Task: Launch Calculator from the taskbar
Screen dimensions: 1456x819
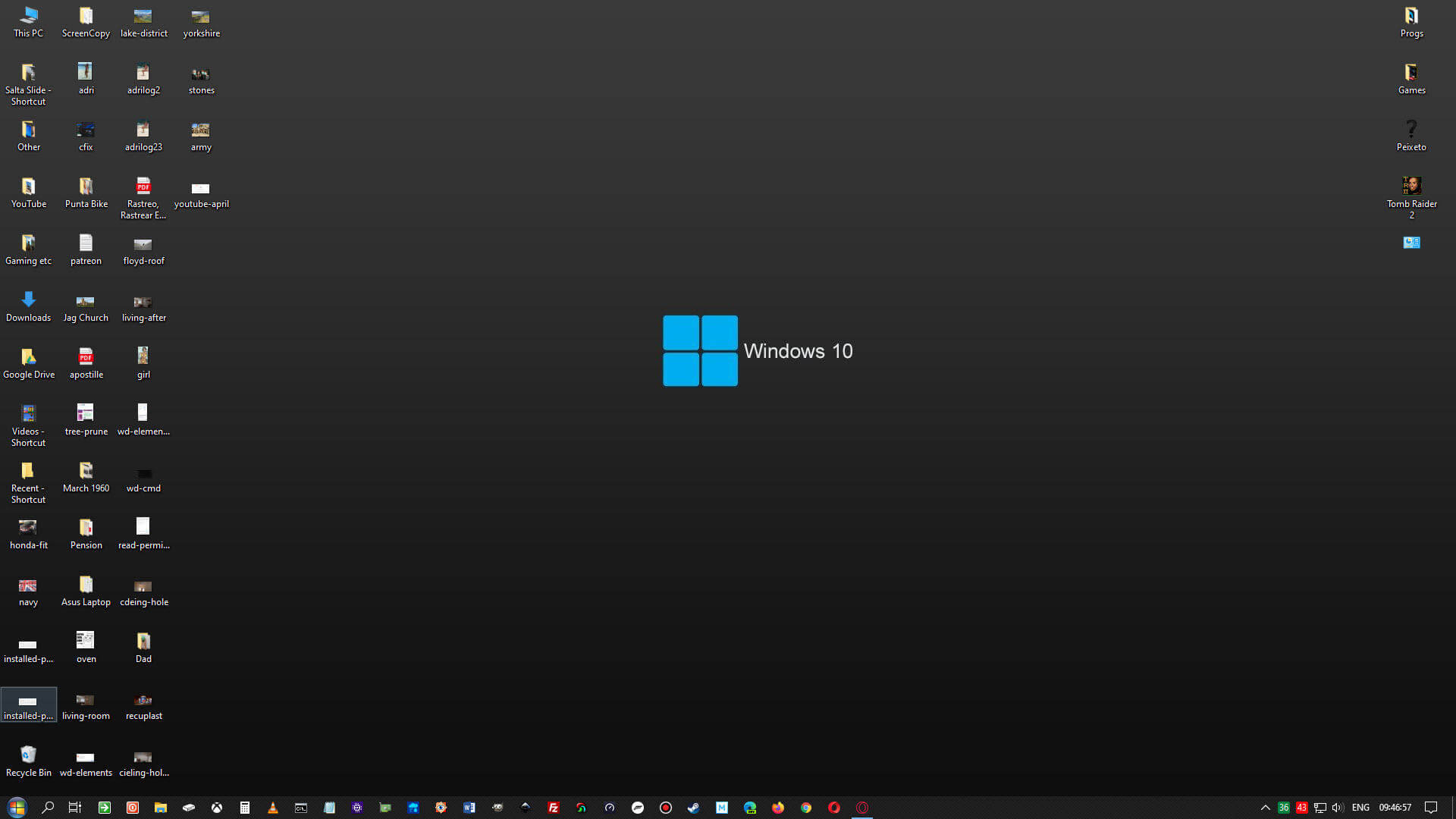Action: click(x=245, y=808)
